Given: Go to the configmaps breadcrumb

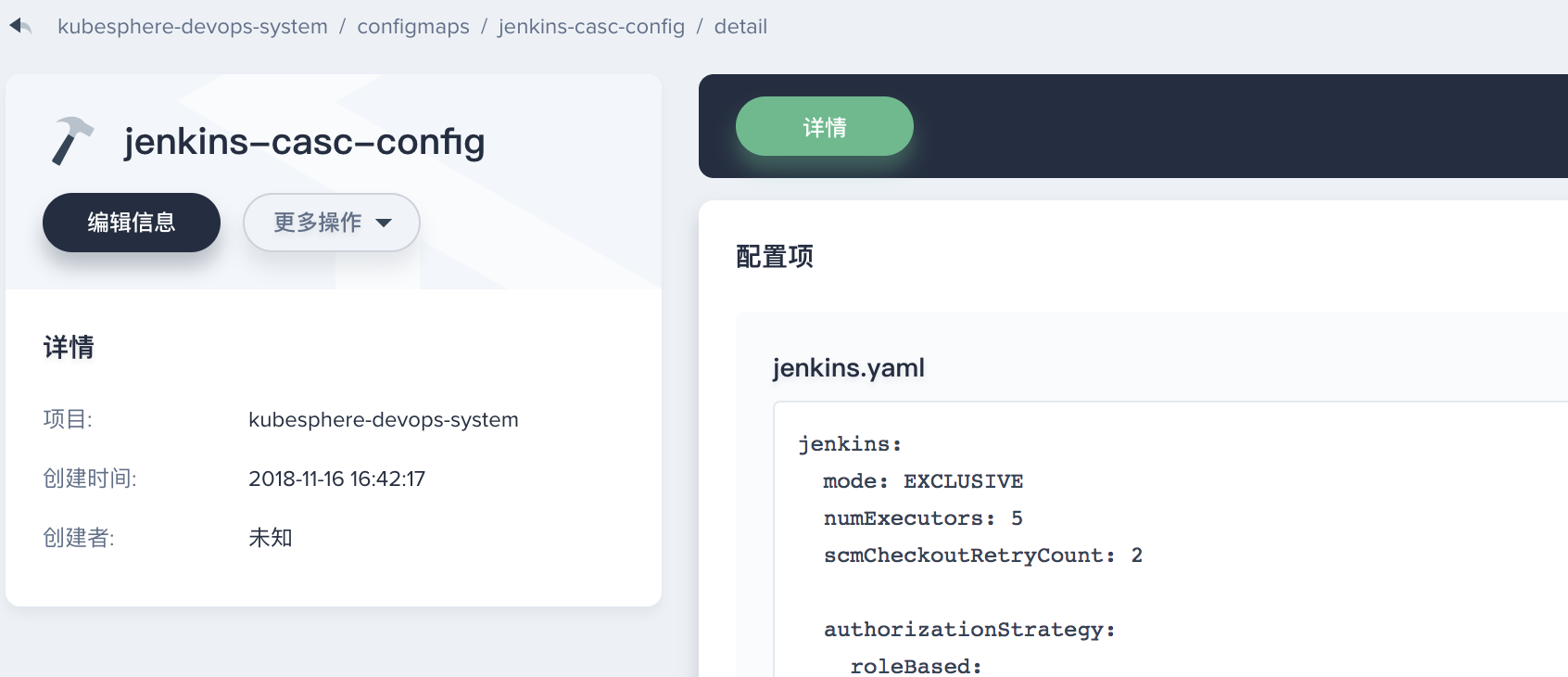Looking at the screenshot, I should point(413,26).
